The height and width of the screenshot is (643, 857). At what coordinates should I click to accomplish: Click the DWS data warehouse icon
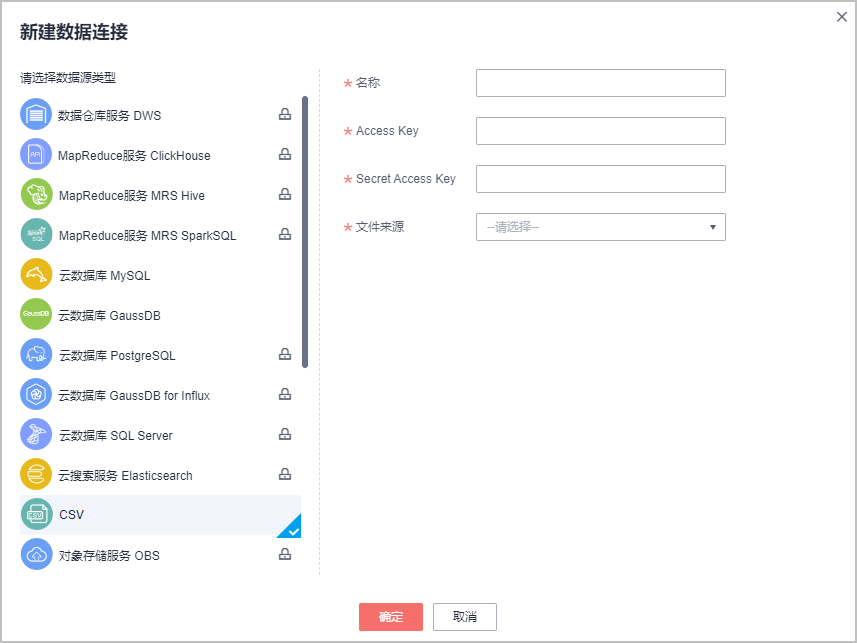36,114
